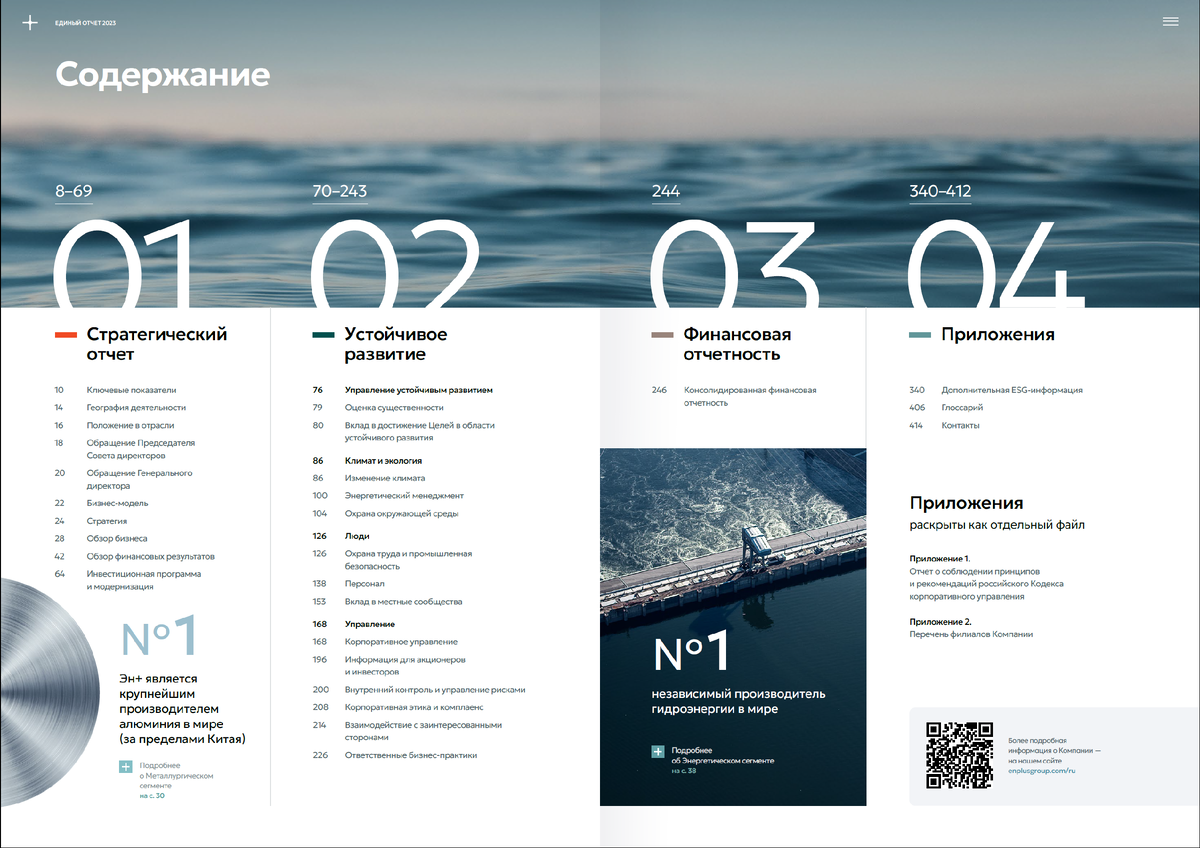
Task: Click the hydropower dam photo
Action: (733, 626)
